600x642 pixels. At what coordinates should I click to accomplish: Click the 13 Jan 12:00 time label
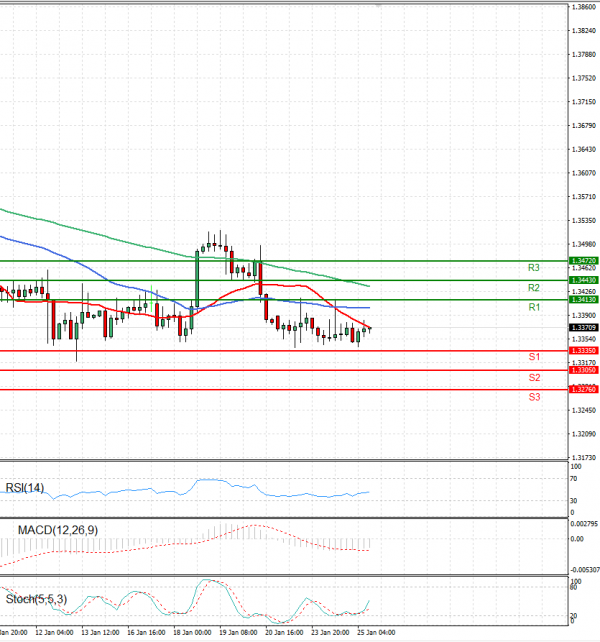[x=100, y=633]
